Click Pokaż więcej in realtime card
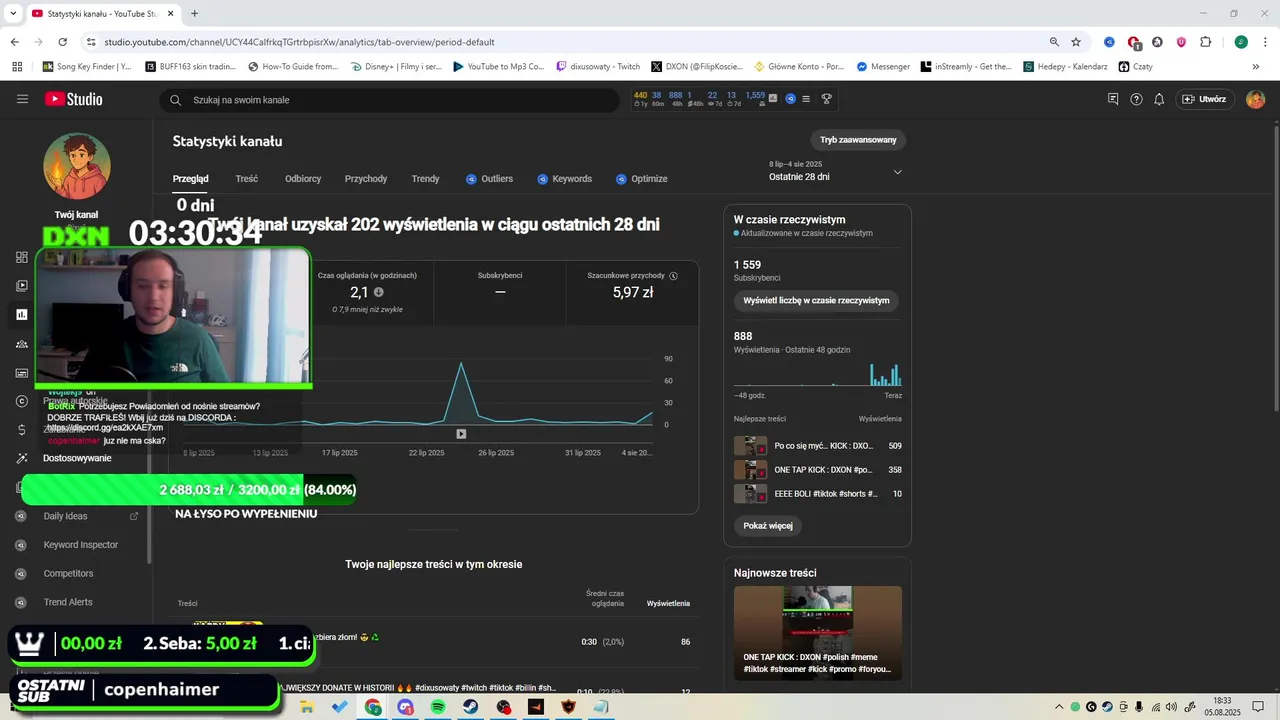Screen dimensions: 1280x720 click(x=768, y=525)
